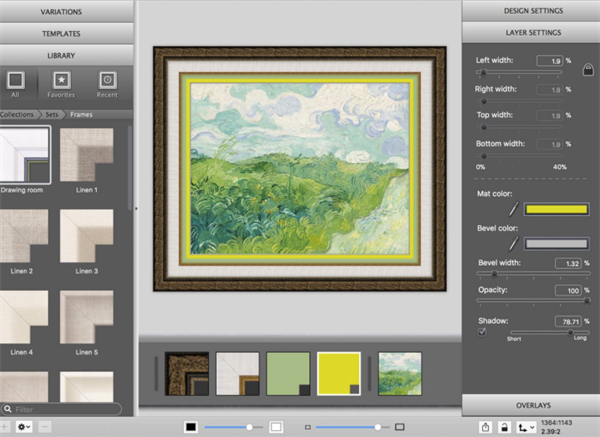Open the gray Bevel color swatch
The width and height of the screenshot is (600, 437).
557,244
